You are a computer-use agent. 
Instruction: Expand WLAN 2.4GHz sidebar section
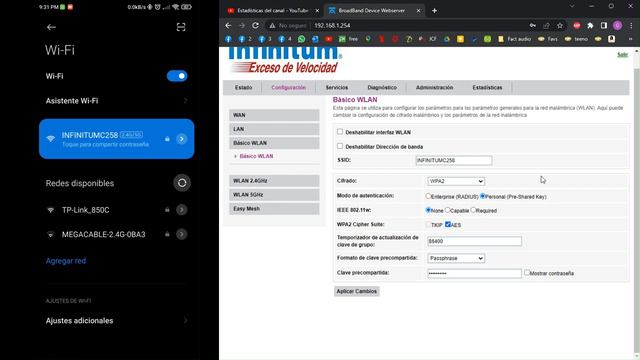(274, 181)
